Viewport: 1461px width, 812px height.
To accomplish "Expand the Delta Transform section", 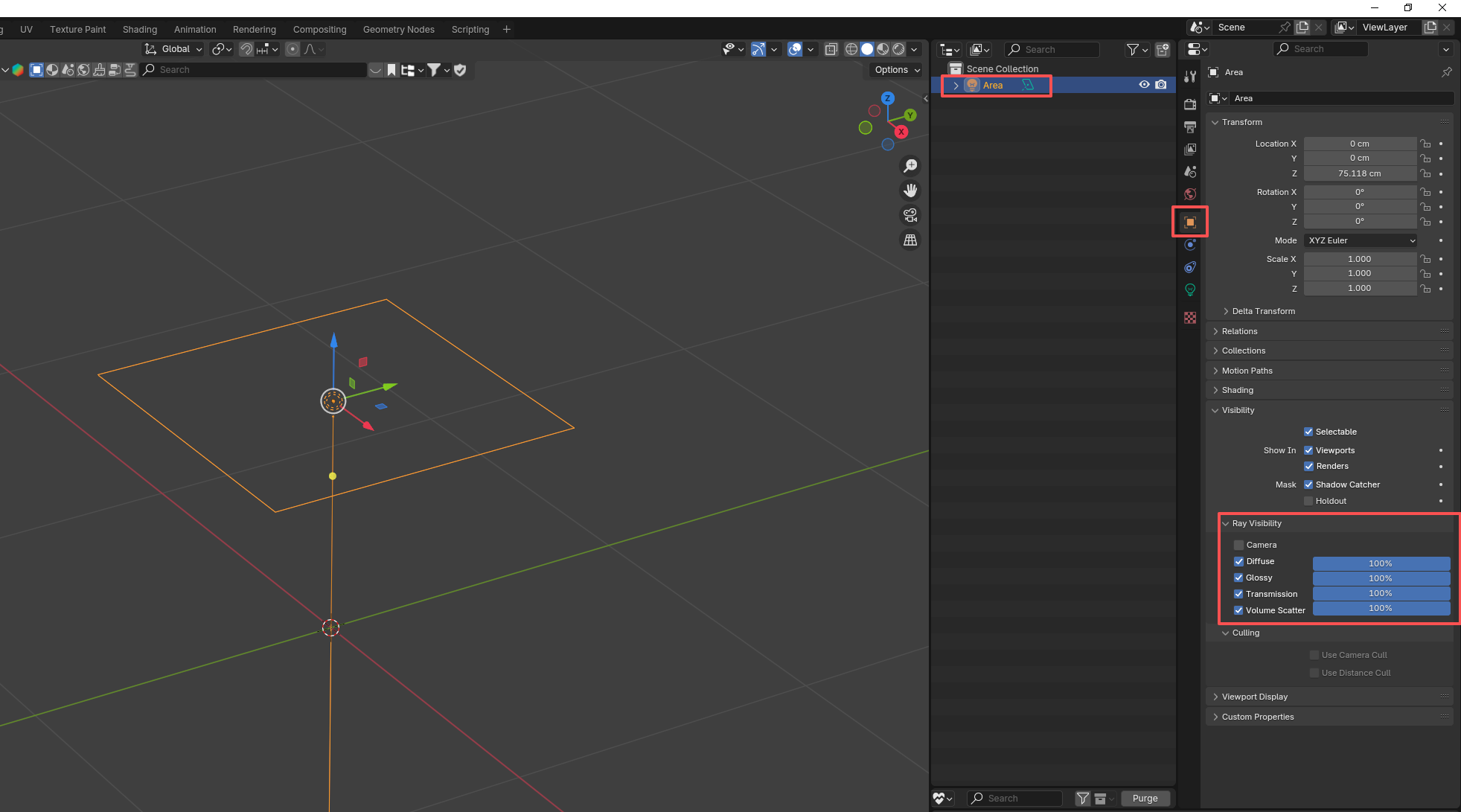I will 1264,311.
